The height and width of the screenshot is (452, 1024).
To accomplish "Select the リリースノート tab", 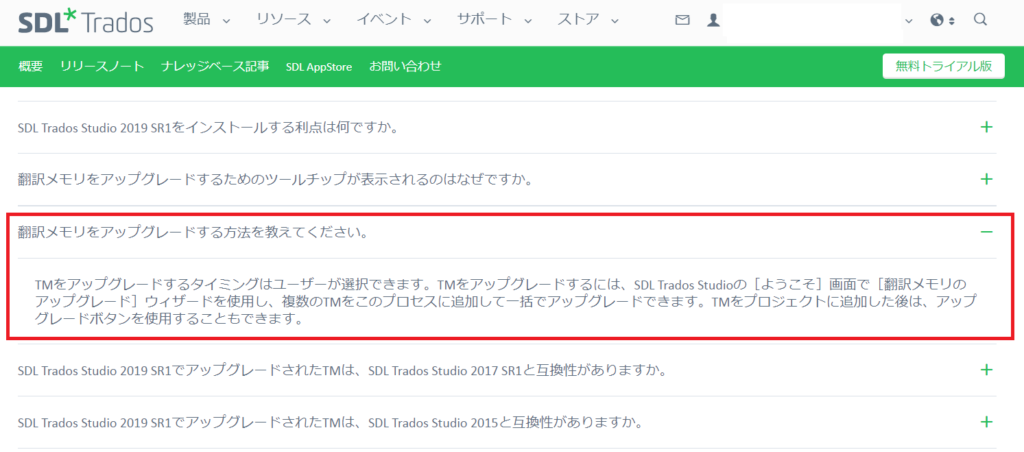I will (102, 66).
